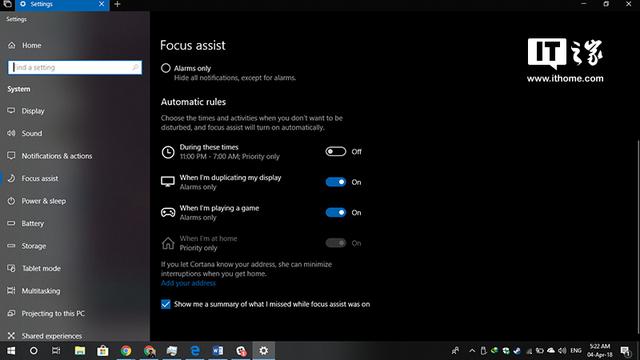The height and width of the screenshot is (360, 640).
Task: Open Microsoft Word from taskbar
Action: (x=218, y=351)
